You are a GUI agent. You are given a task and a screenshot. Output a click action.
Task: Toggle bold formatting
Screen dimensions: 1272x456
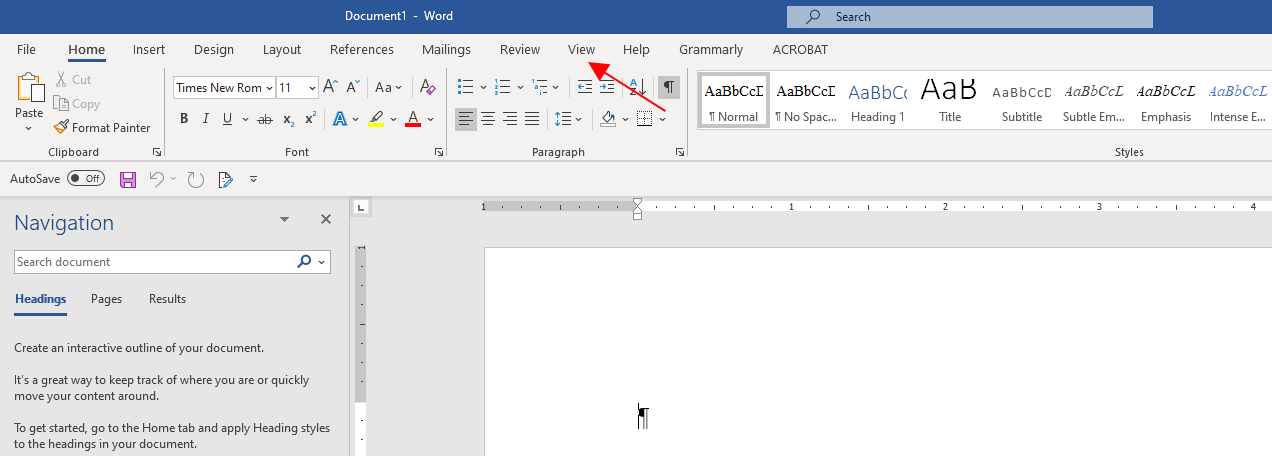(184, 119)
